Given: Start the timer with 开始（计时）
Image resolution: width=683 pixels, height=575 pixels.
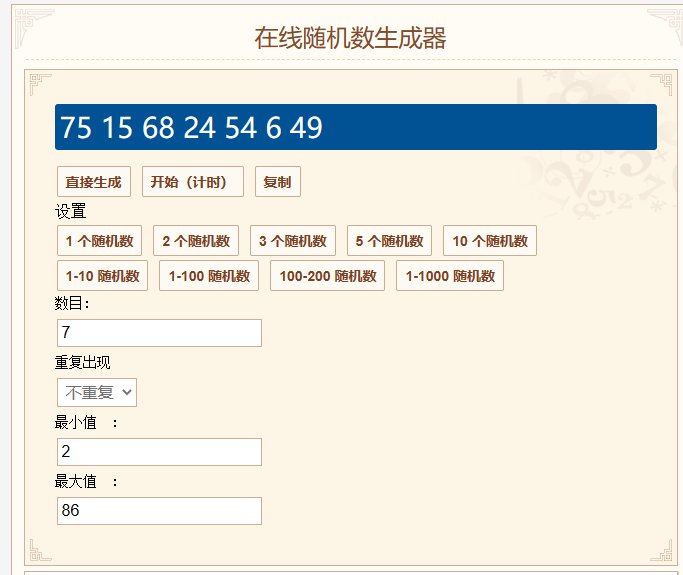Looking at the screenshot, I should tap(193, 182).
